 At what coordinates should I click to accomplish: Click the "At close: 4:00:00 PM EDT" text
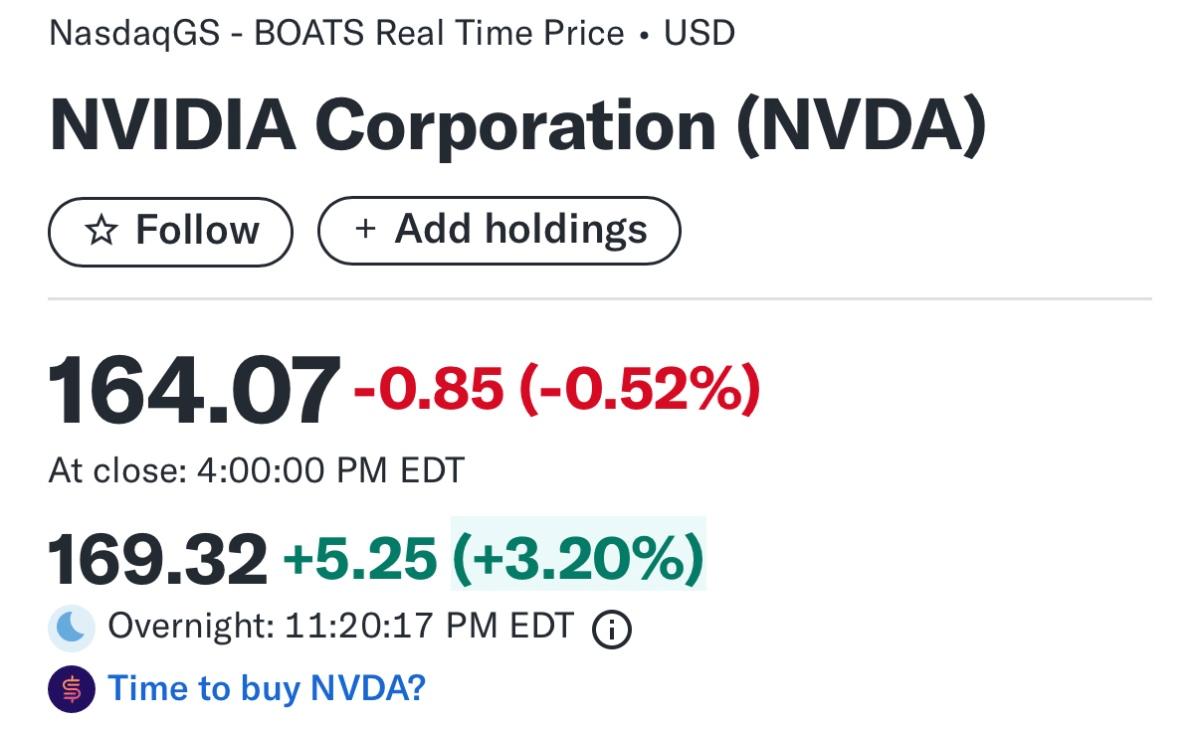click(257, 470)
